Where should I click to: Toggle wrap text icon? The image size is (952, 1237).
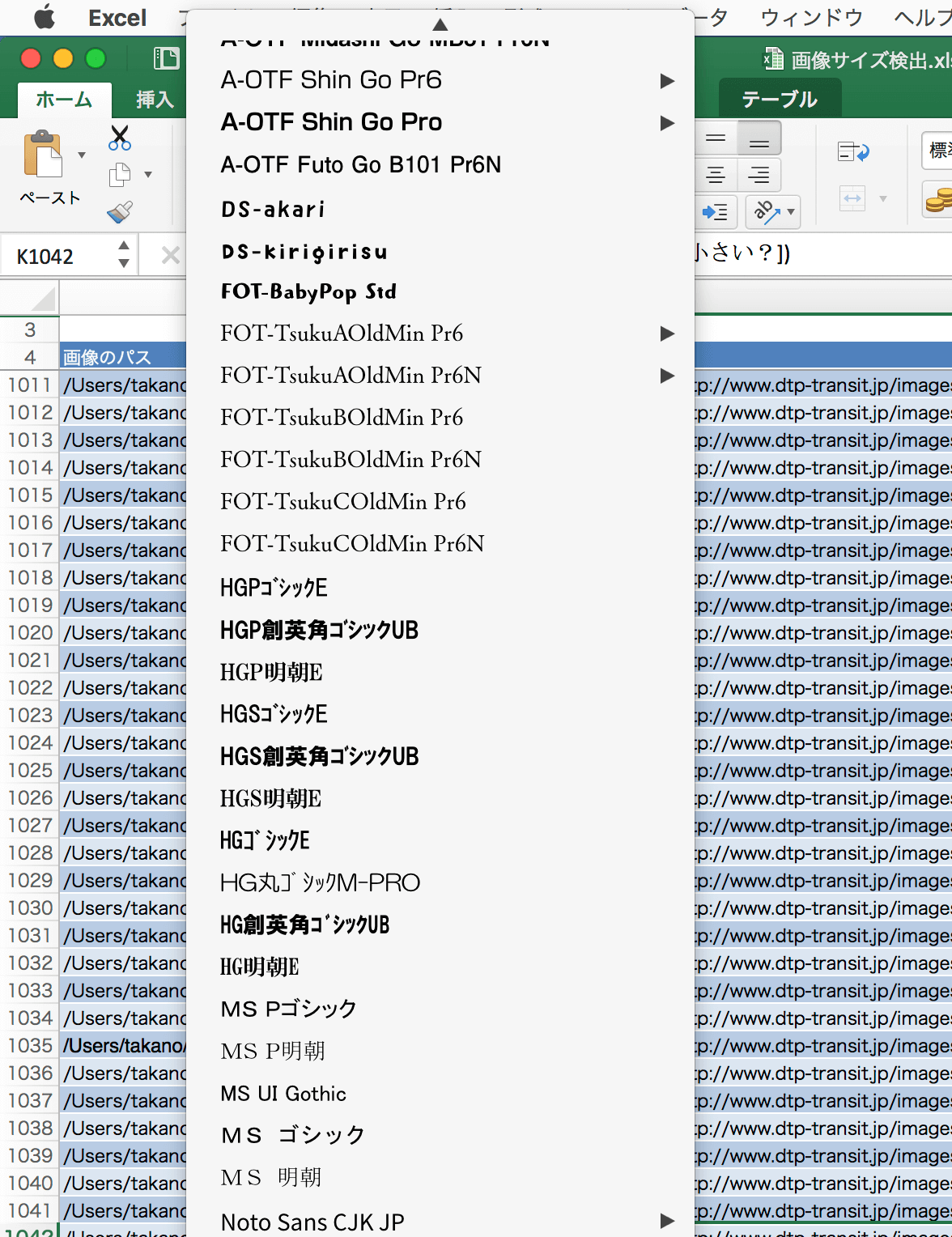tap(853, 151)
